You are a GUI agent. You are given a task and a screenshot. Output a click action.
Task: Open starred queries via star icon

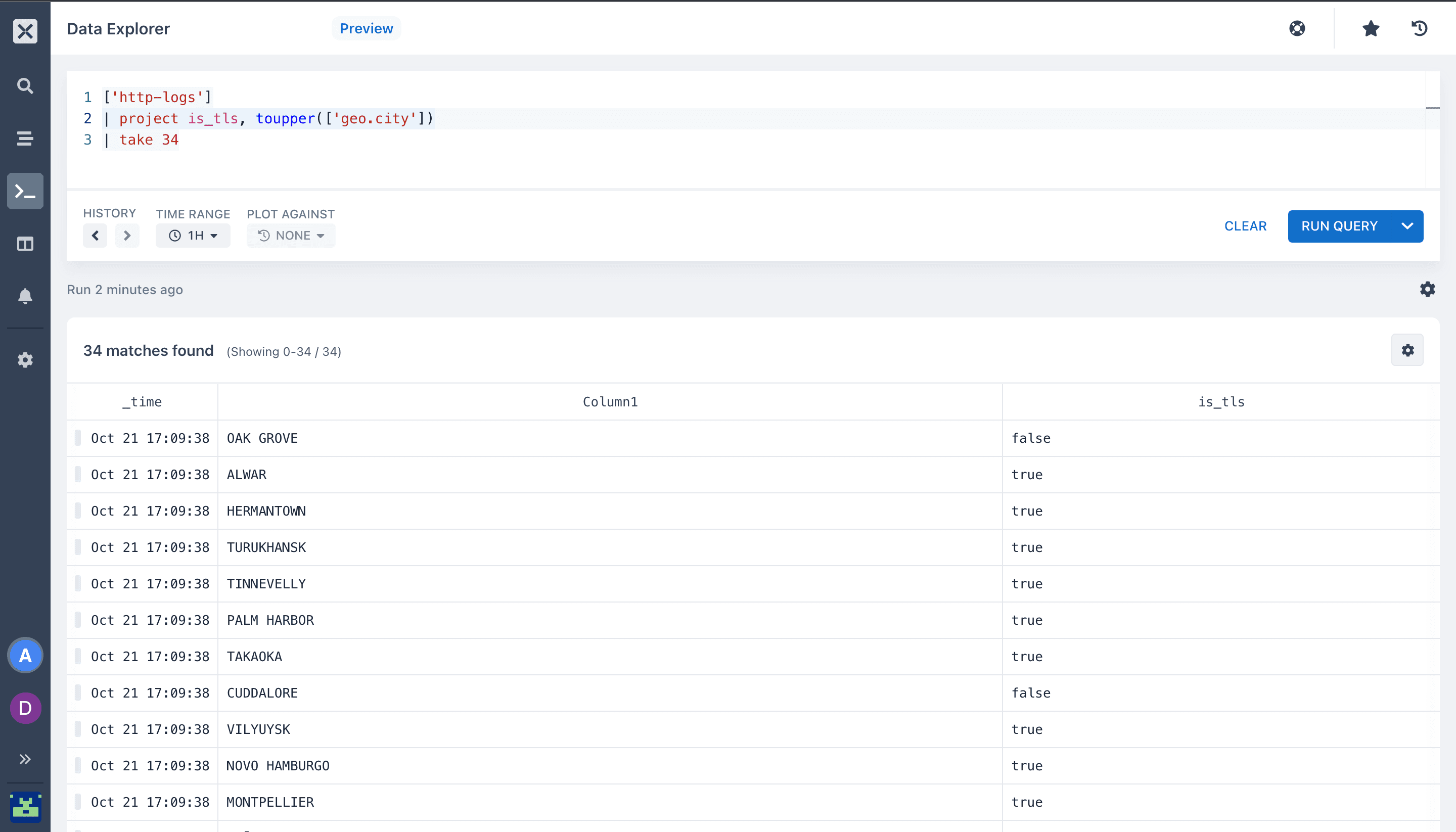point(1370,29)
